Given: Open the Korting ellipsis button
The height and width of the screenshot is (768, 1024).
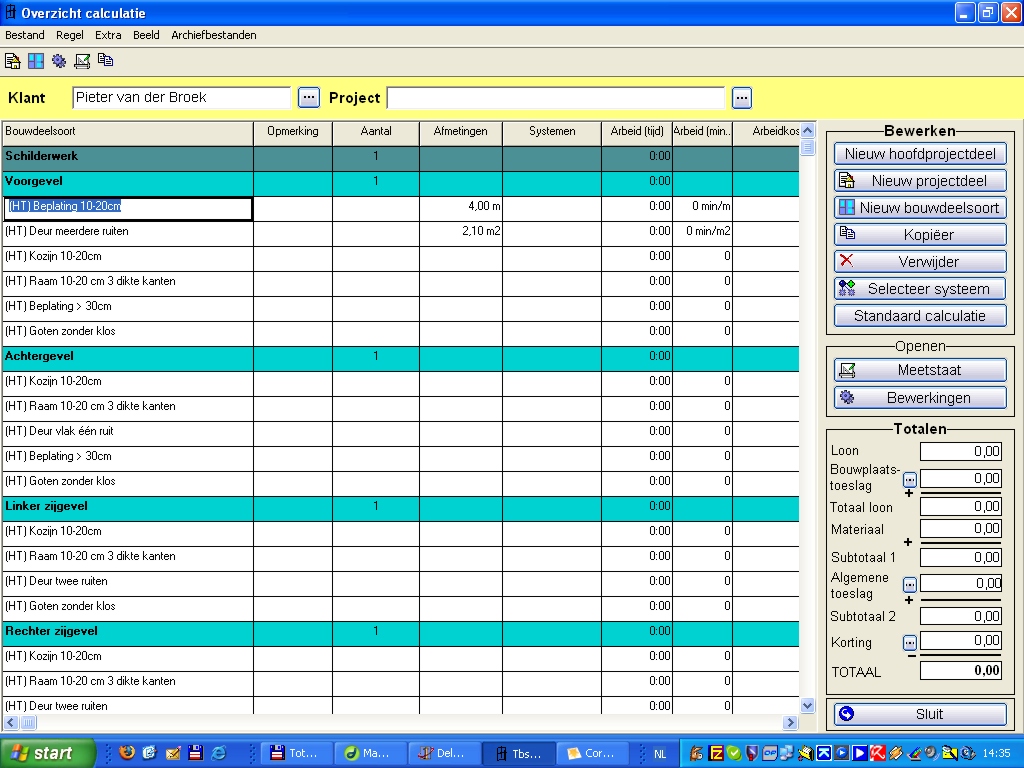Looking at the screenshot, I should 910,643.
